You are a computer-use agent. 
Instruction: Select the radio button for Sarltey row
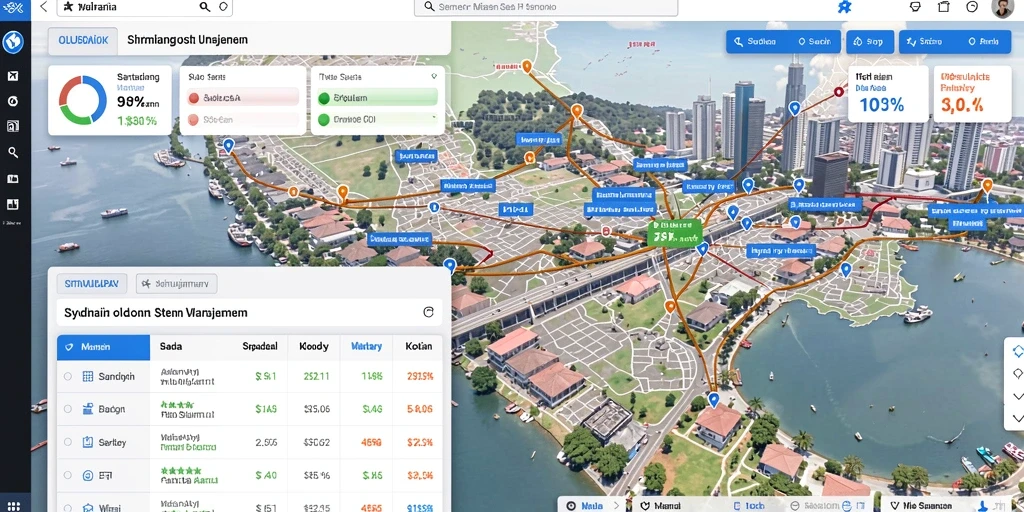click(68, 442)
